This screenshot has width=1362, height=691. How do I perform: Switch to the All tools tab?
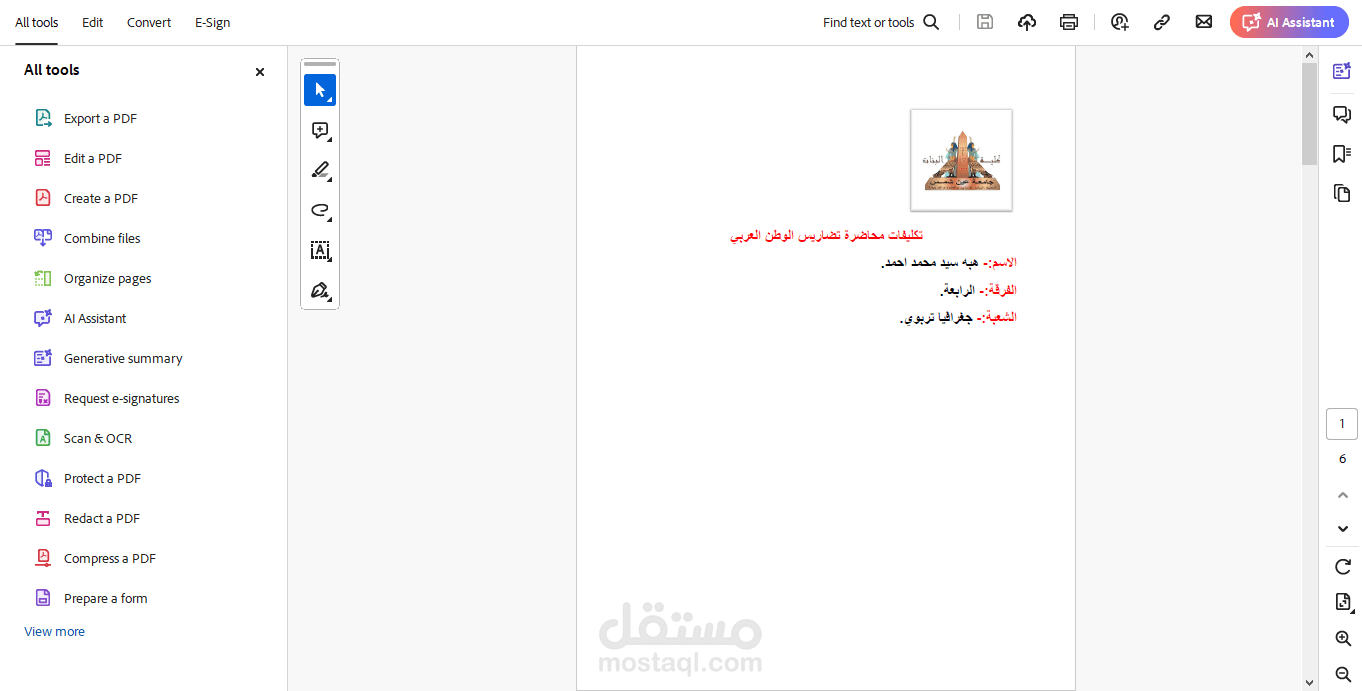click(x=37, y=22)
